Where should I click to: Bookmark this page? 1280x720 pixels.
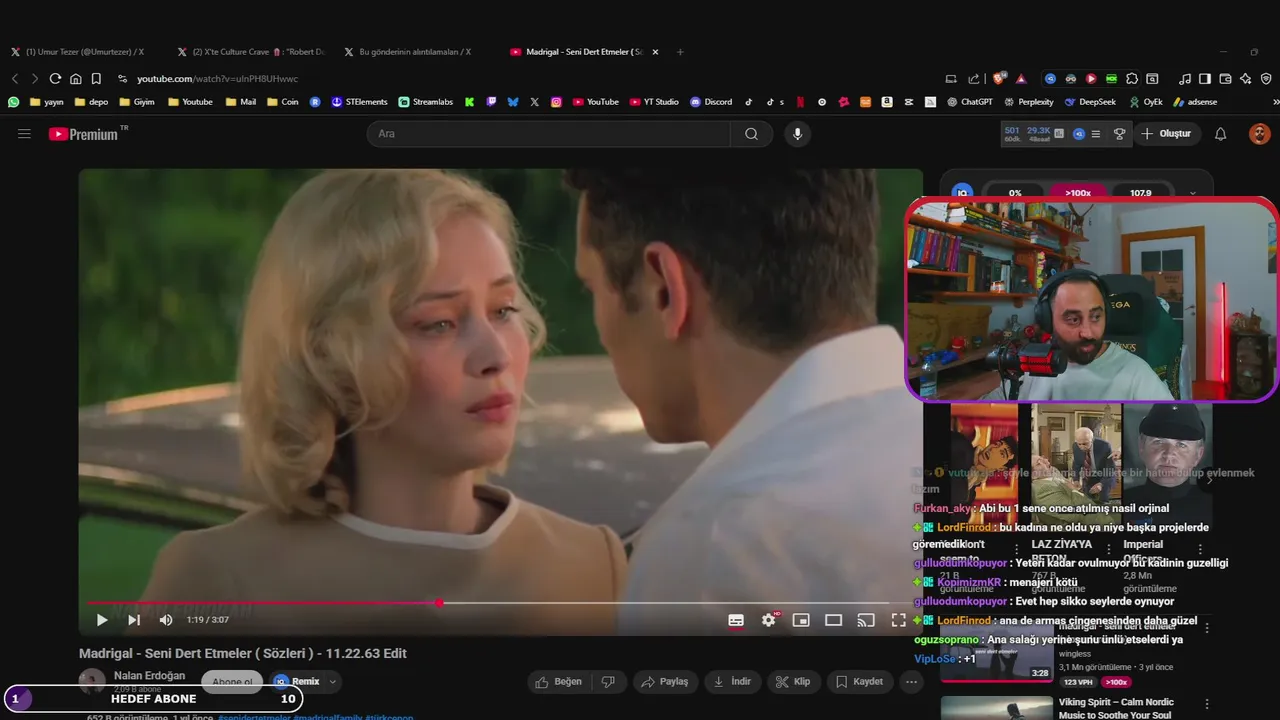(96, 78)
